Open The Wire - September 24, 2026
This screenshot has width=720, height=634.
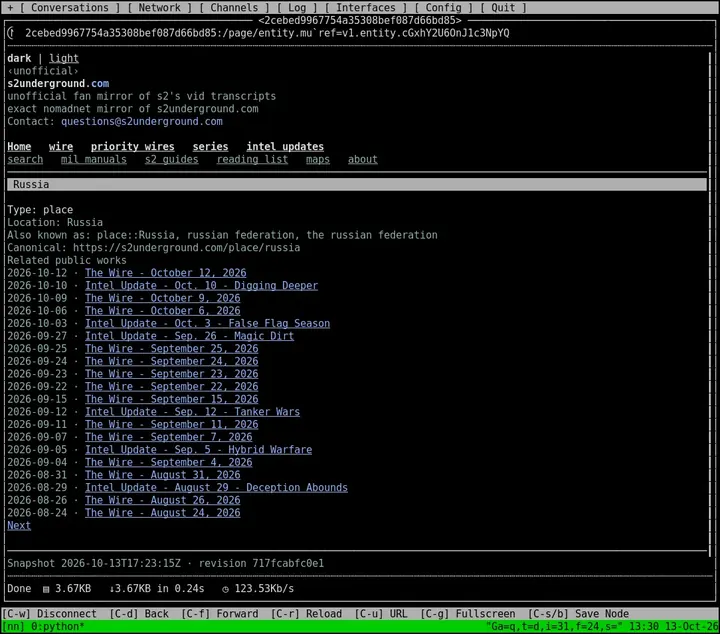point(172,361)
